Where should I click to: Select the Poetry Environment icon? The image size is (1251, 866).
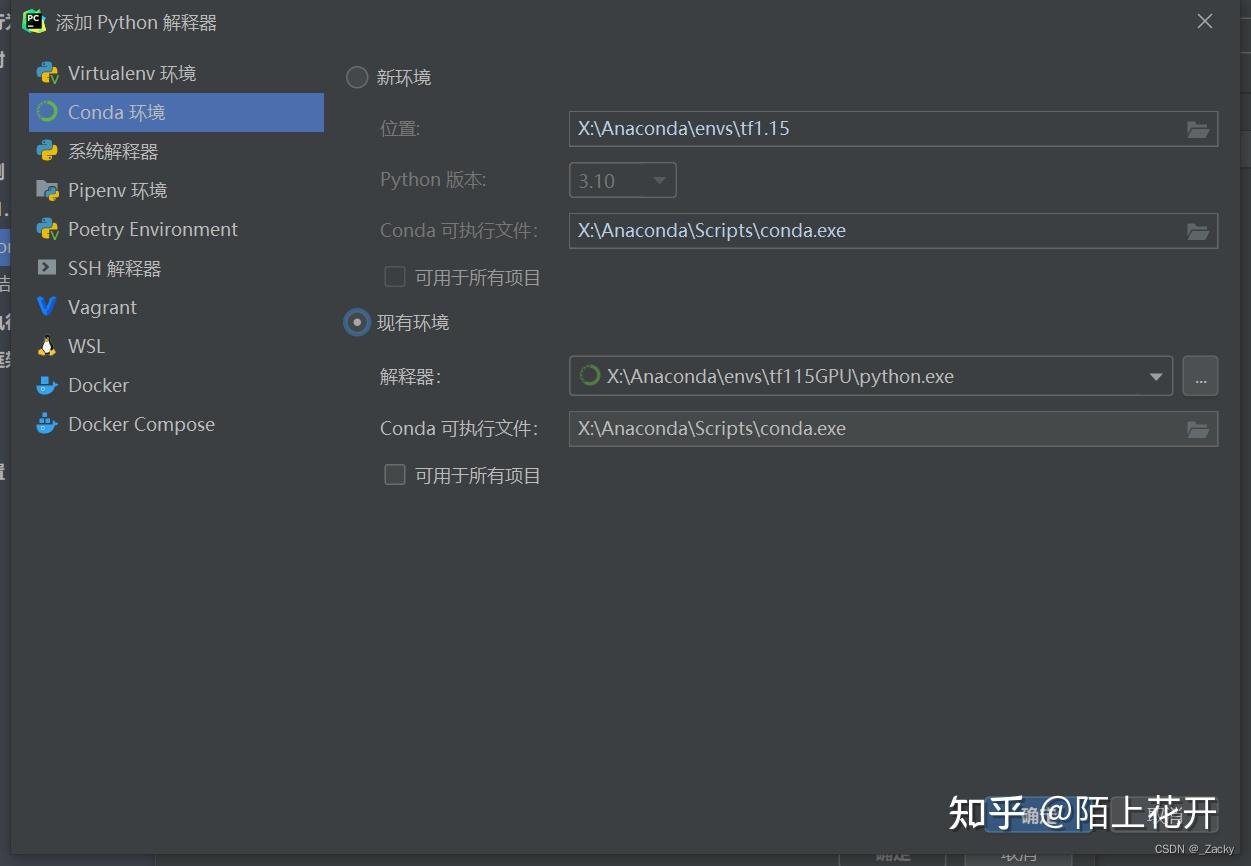(47, 229)
